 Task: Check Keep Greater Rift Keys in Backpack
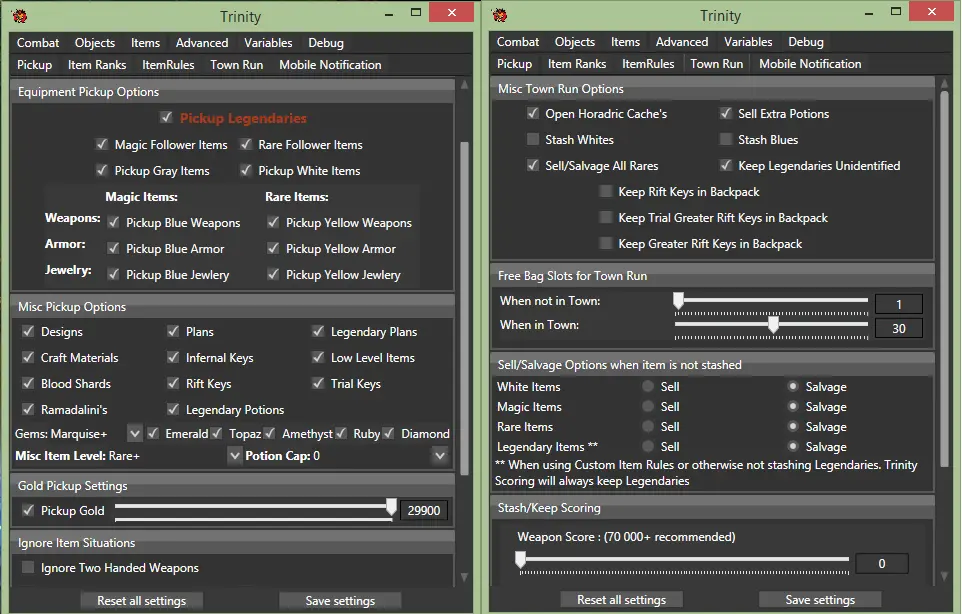click(x=606, y=244)
